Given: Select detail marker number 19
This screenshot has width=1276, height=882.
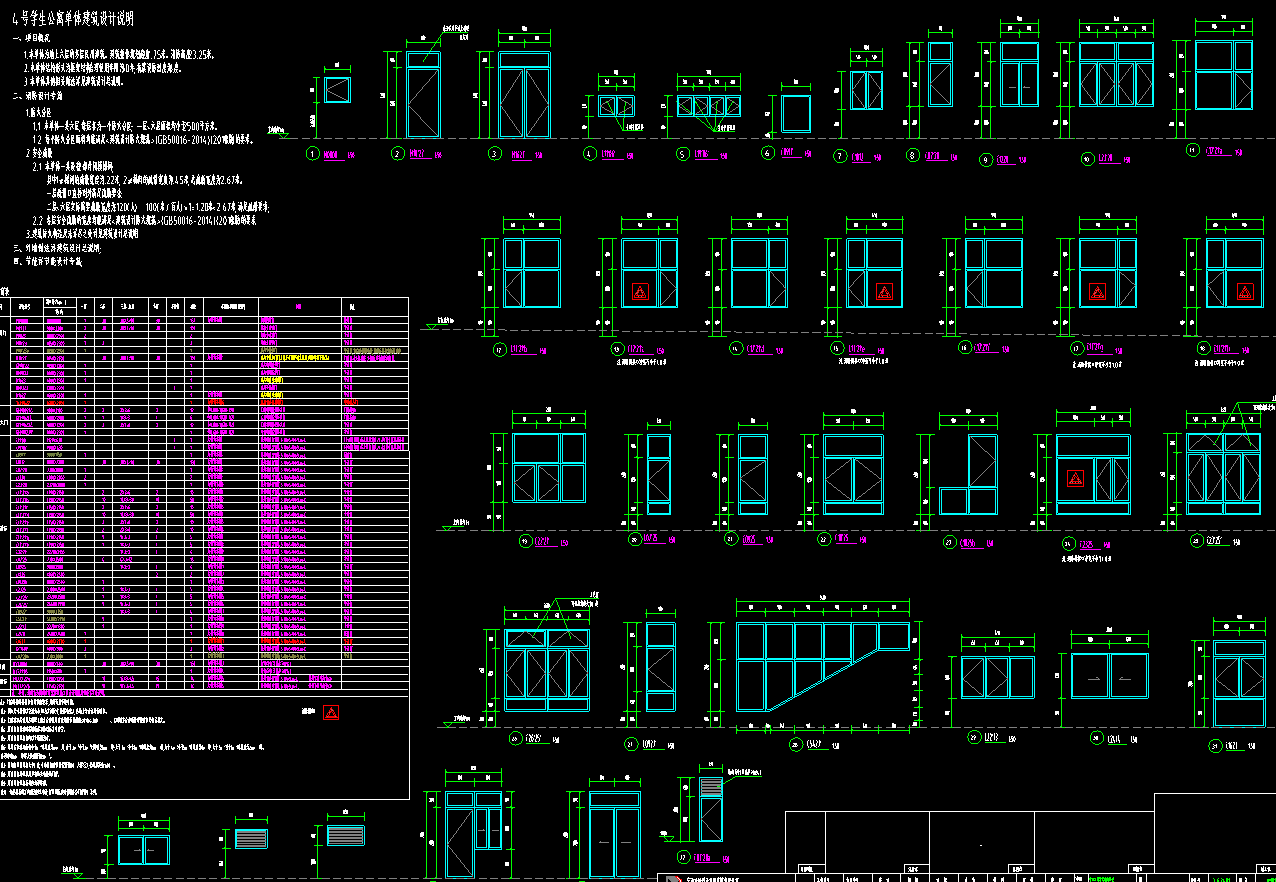Looking at the screenshot, I should (526, 541).
